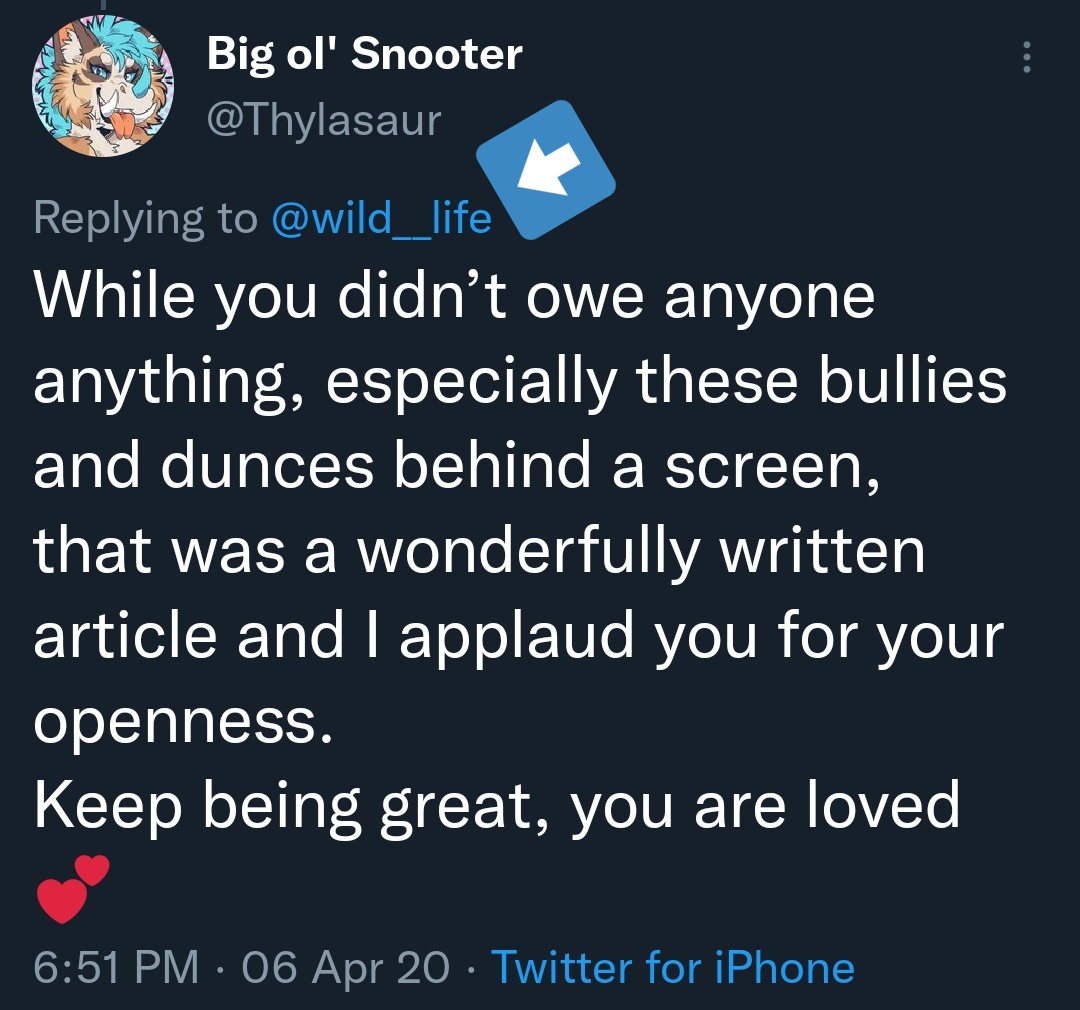This screenshot has height=1010, width=1080.
Task: Click the line that was a wonderfully written
Action: [479, 551]
